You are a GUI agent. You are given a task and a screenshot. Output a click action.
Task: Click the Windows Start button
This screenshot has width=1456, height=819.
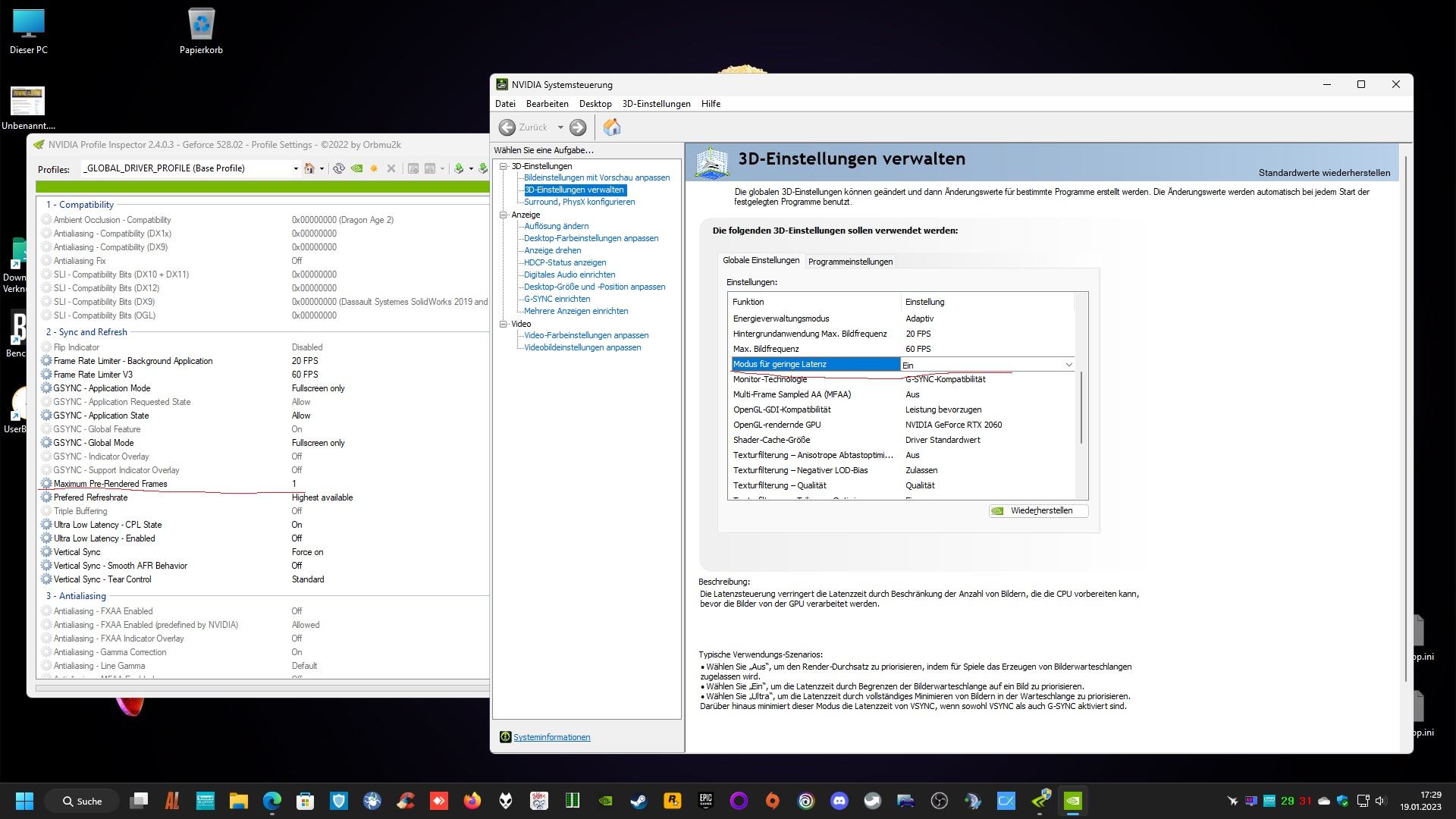point(24,801)
